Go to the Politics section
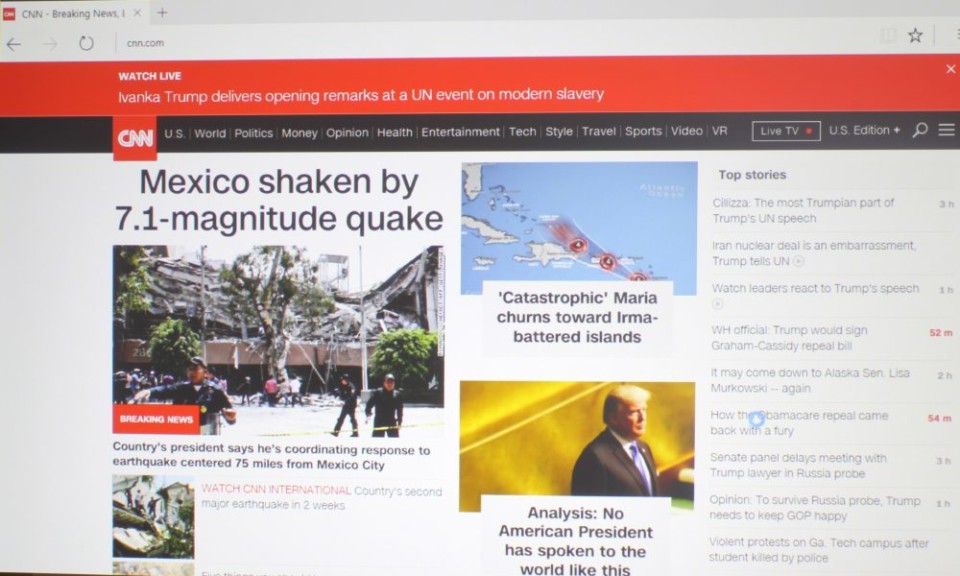Viewport: 960px width, 576px height. pos(253,133)
